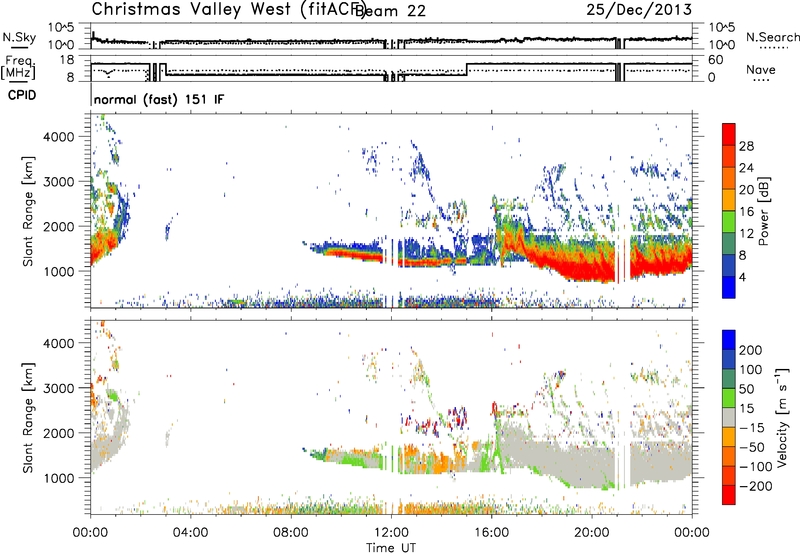
Task: Click the 1000 tick on velocity panel axis
Action: coord(58,479)
